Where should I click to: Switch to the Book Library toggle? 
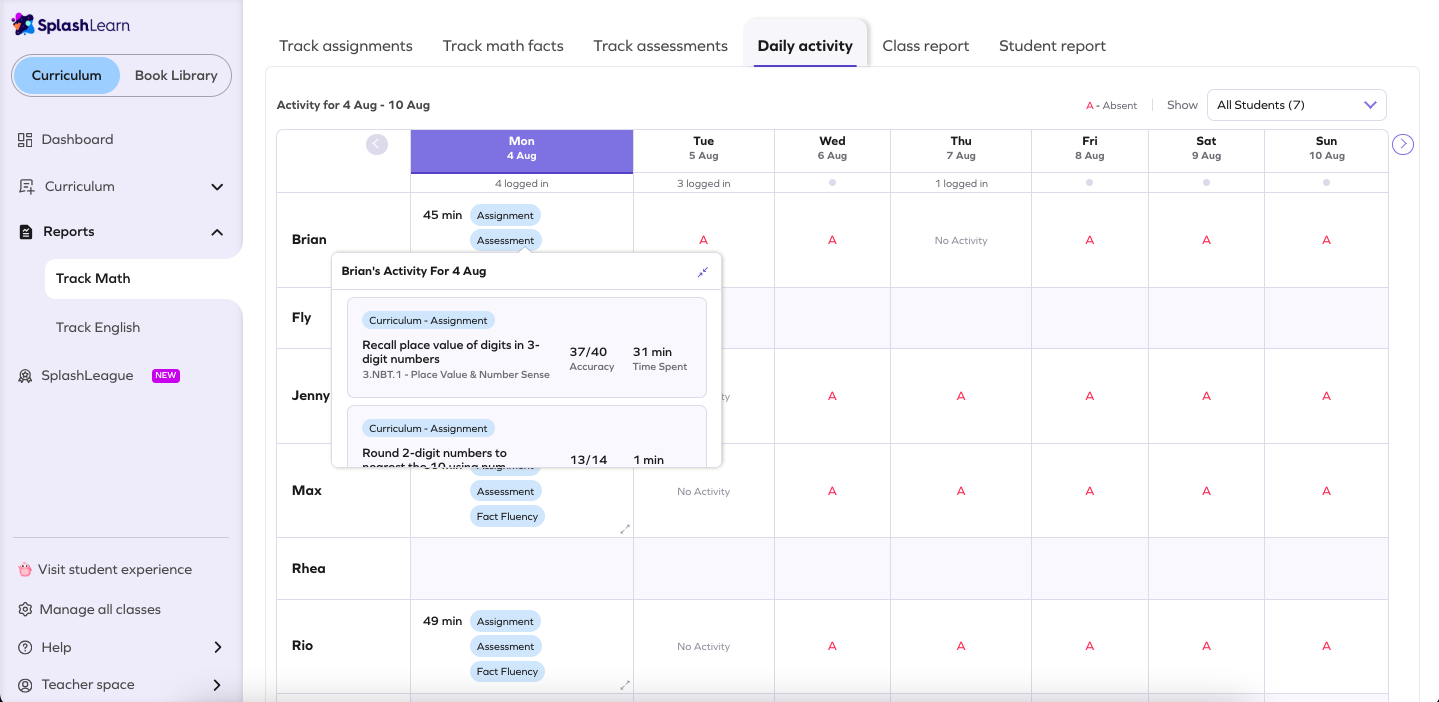coord(174,75)
